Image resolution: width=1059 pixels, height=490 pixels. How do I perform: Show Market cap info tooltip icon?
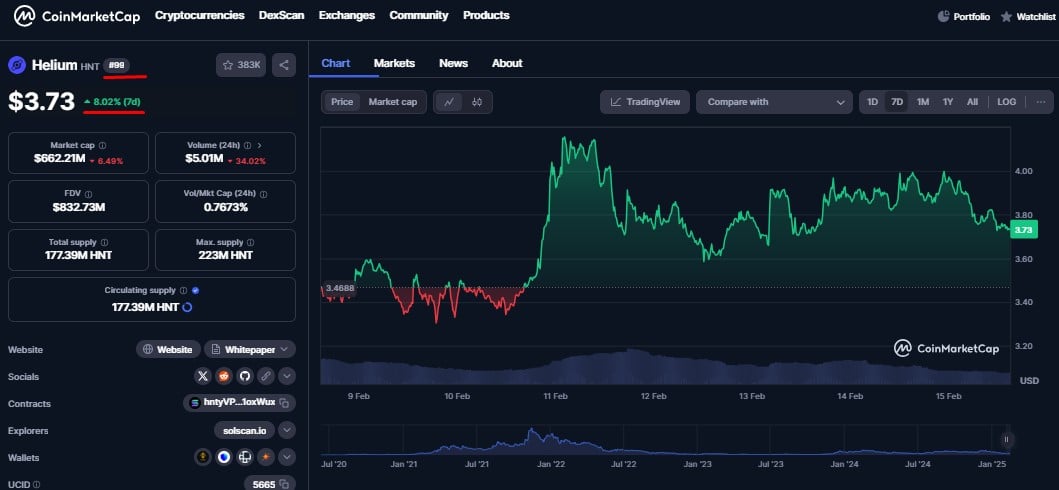coord(102,145)
